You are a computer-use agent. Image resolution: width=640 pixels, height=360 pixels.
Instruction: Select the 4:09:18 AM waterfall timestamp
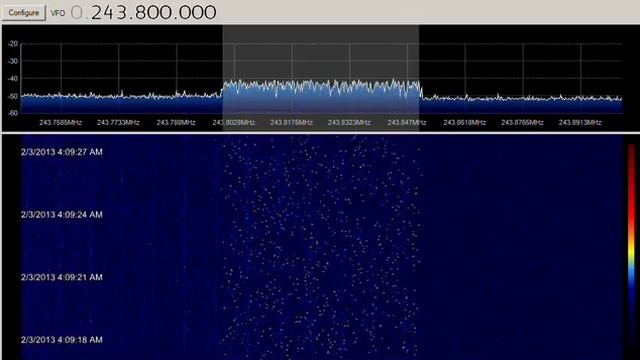(x=62, y=340)
